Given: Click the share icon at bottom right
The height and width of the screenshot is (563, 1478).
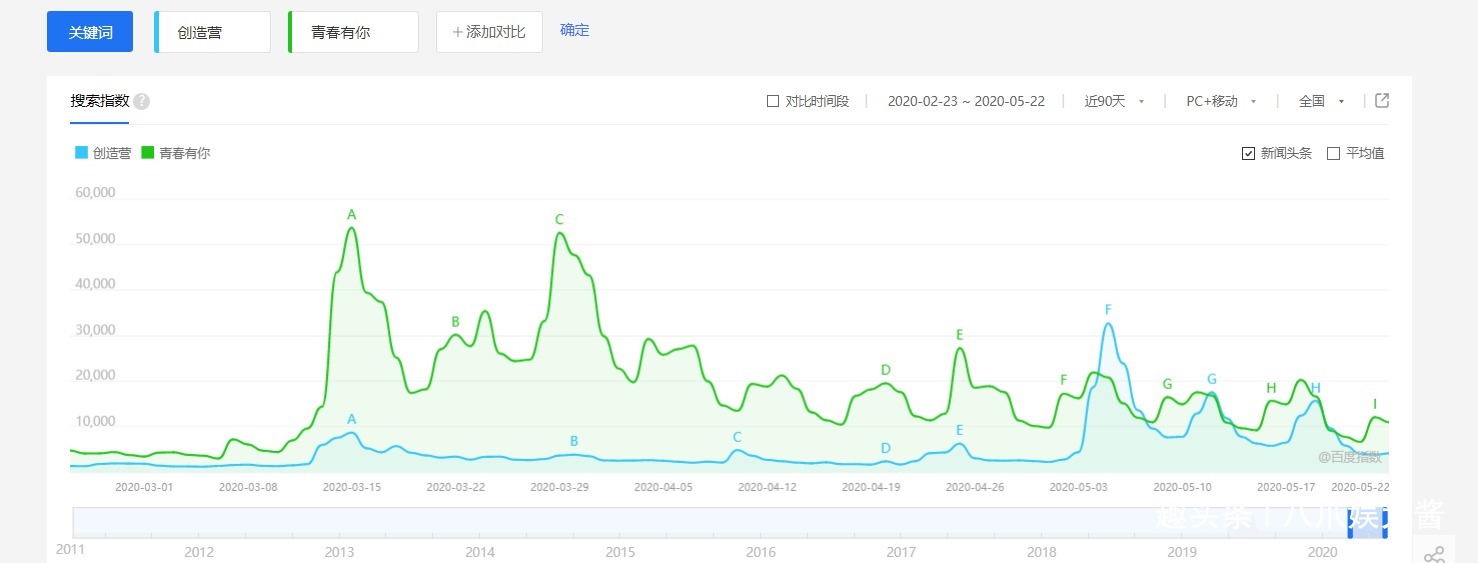Looking at the screenshot, I should pyautogui.click(x=1434, y=554).
